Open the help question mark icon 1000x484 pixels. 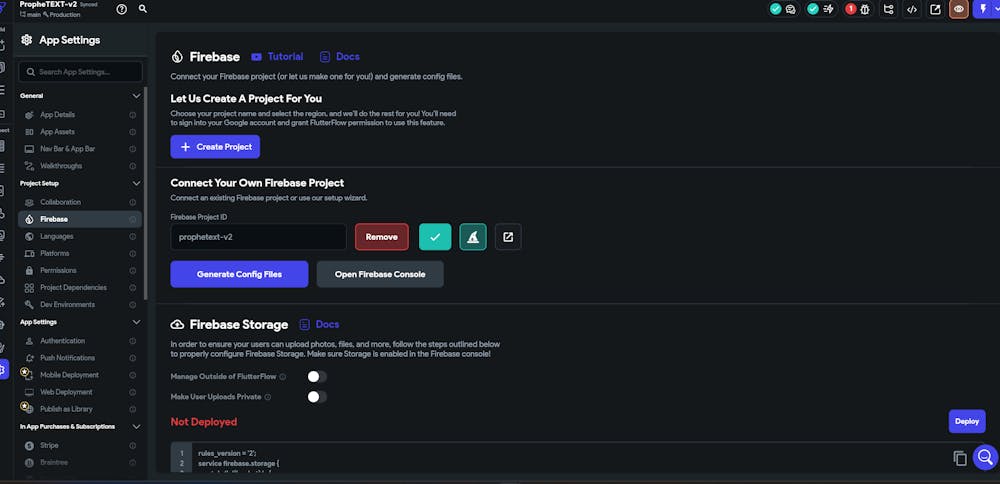(x=122, y=9)
